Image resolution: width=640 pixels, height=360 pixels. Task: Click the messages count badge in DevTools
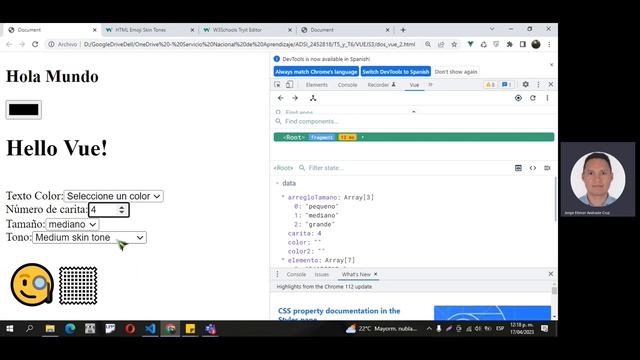pyautogui.click(x=507, y=84)
